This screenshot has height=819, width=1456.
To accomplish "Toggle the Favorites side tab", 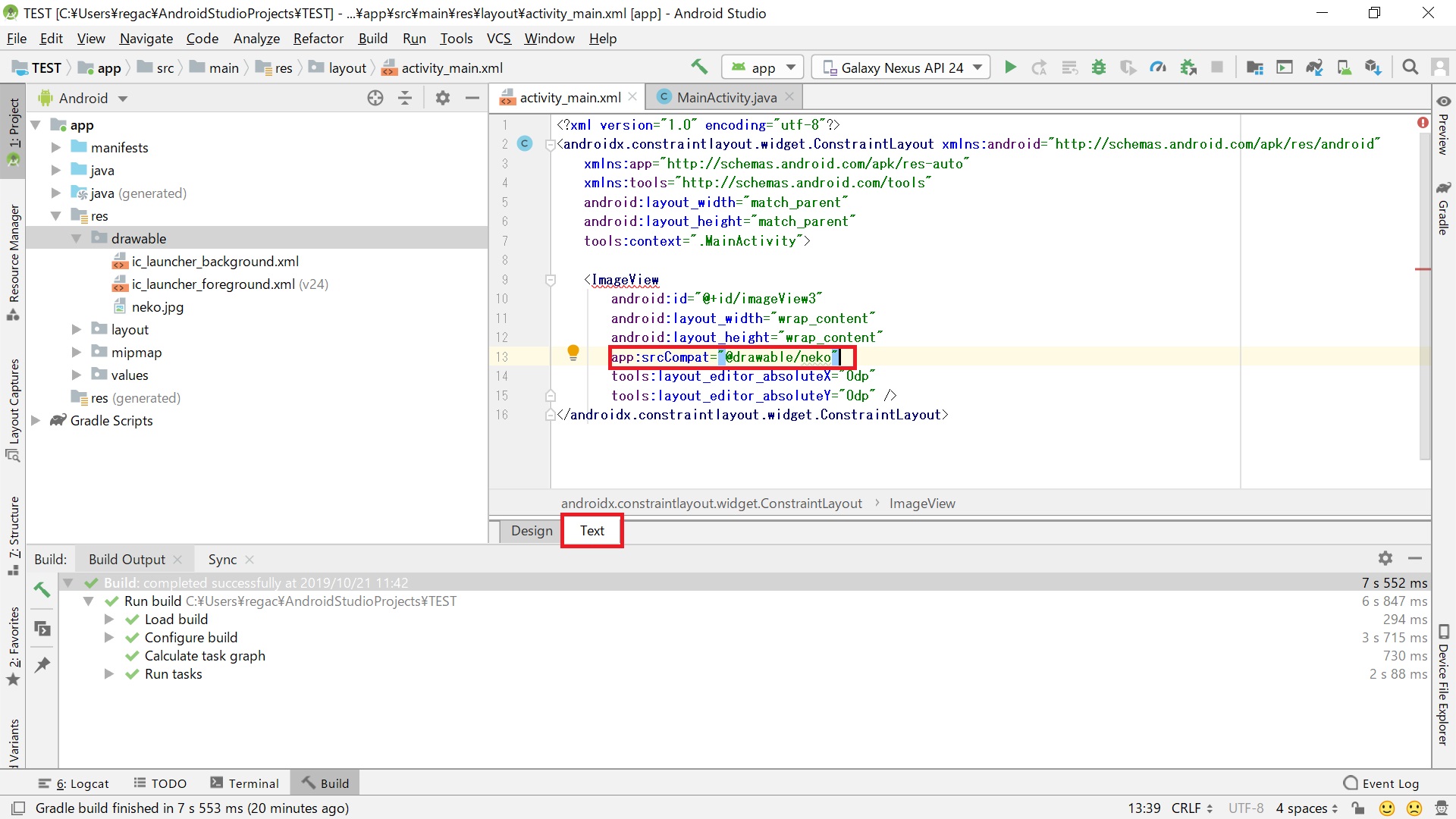I will coord(13,646).
